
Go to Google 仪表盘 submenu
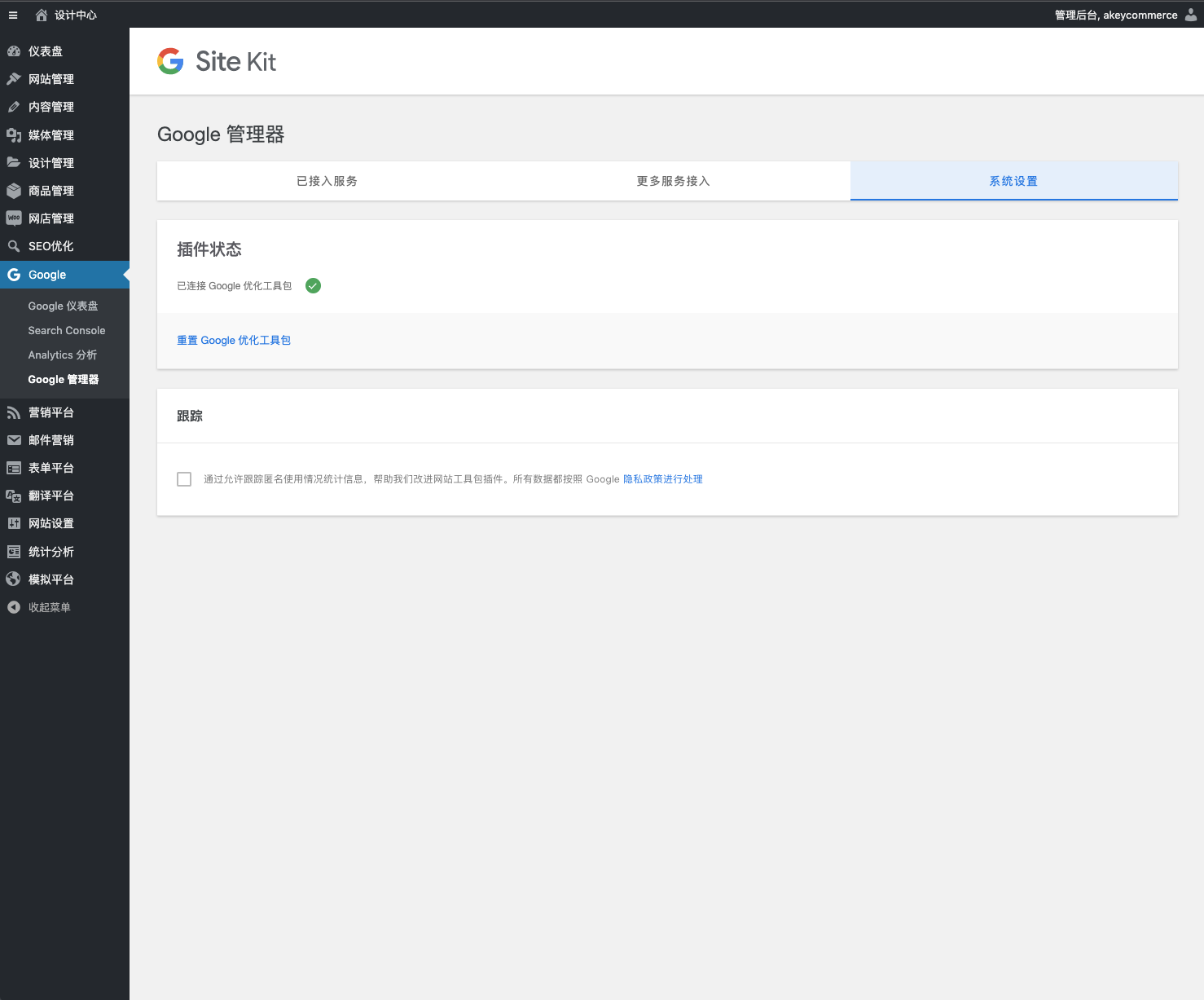tap(63, 306)
